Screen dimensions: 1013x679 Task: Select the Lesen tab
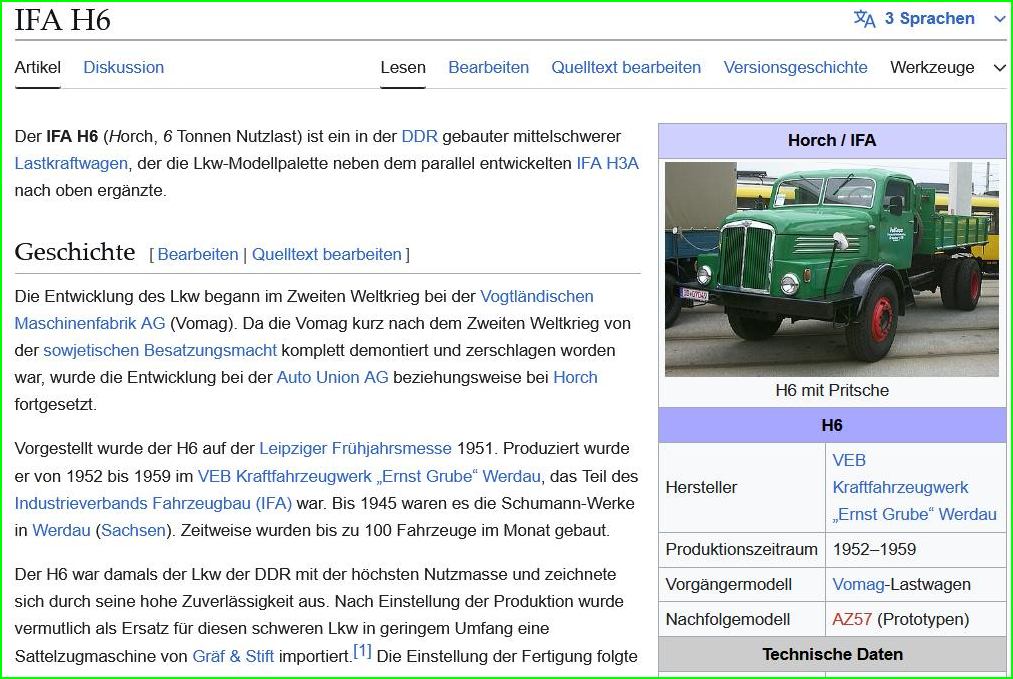(403, 68)
